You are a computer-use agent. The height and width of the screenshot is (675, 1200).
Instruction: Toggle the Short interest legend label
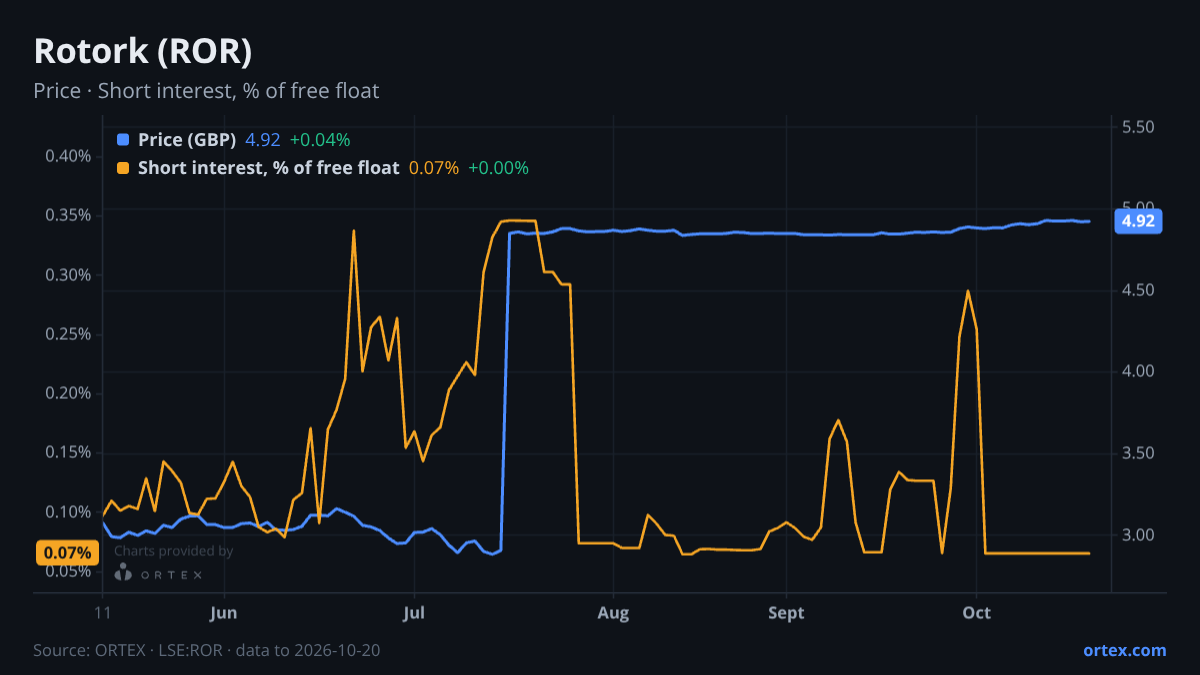[x=268, y=168]
